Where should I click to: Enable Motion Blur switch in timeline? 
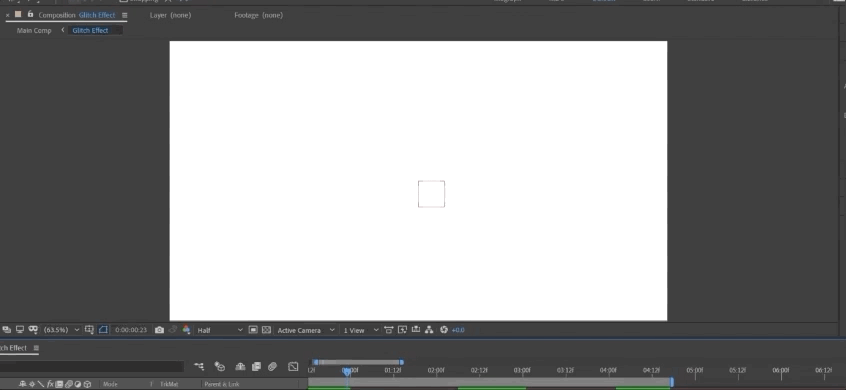[x=272, y=367]
